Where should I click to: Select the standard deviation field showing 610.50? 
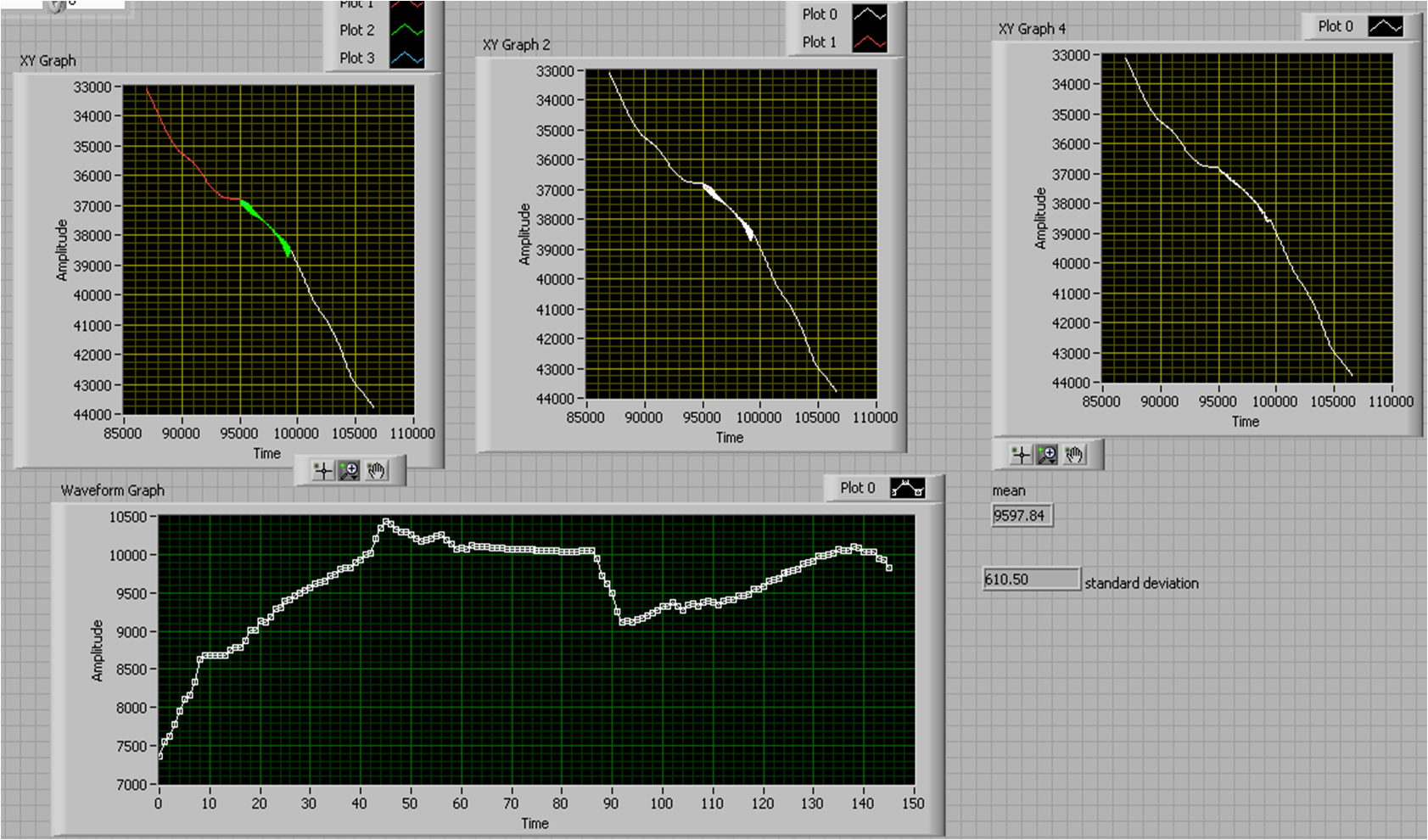coord(1031,580)
